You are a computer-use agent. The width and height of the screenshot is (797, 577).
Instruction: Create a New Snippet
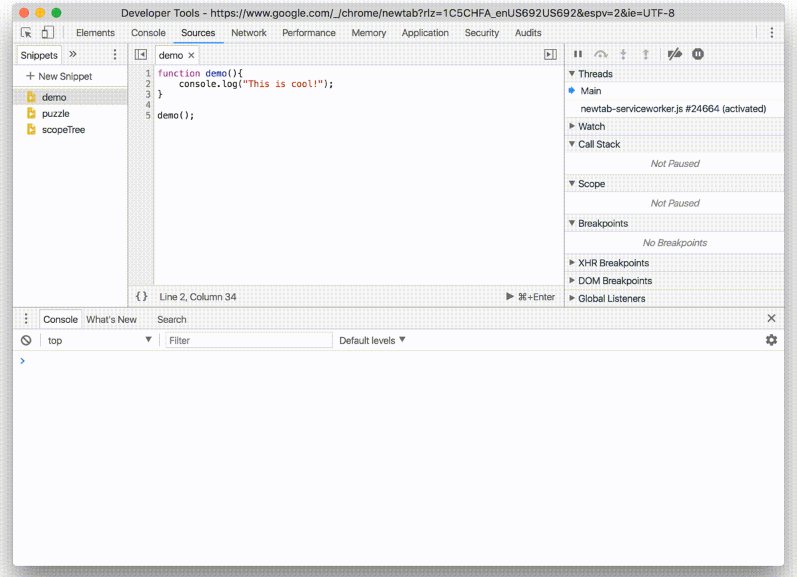pos(59,76)
